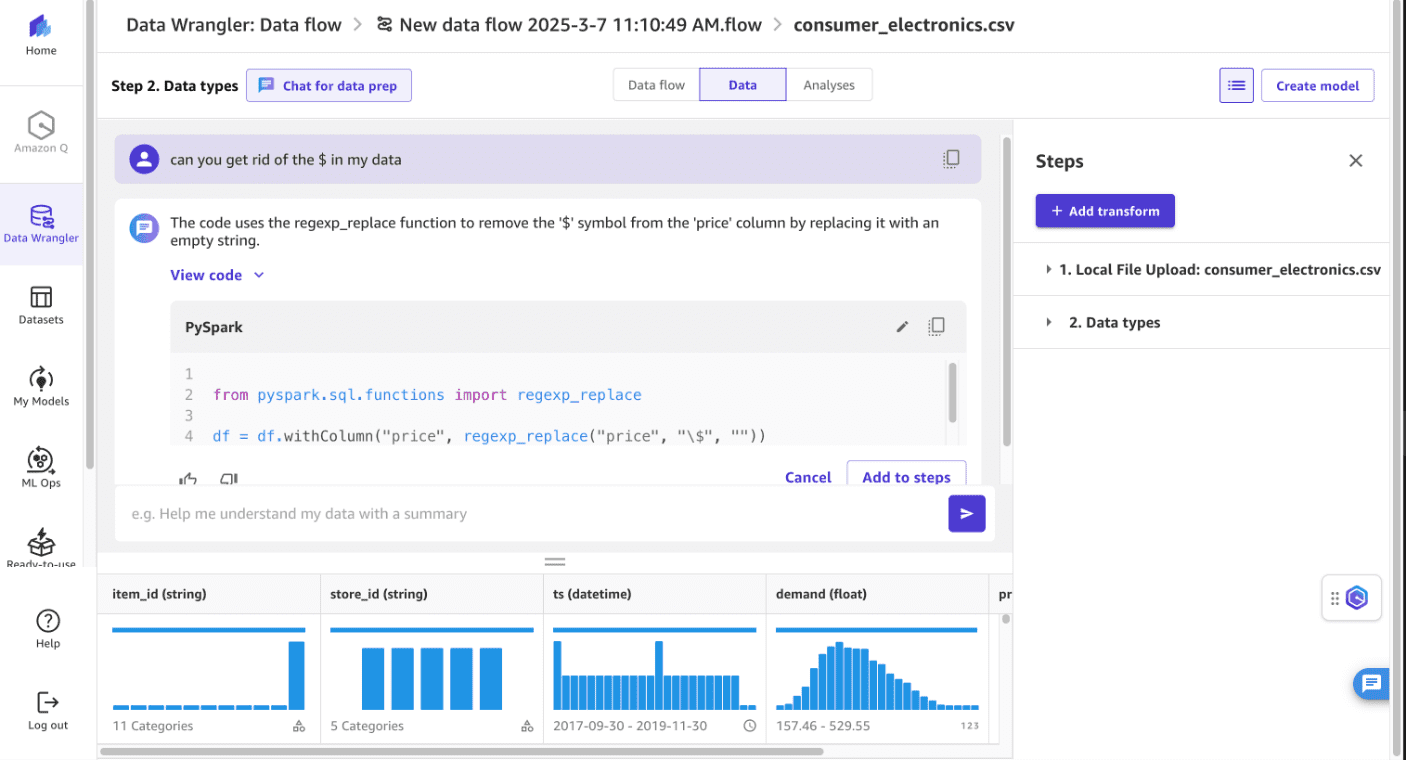
Task: Switch to the Analyses tab
Action: coord(829,84)
